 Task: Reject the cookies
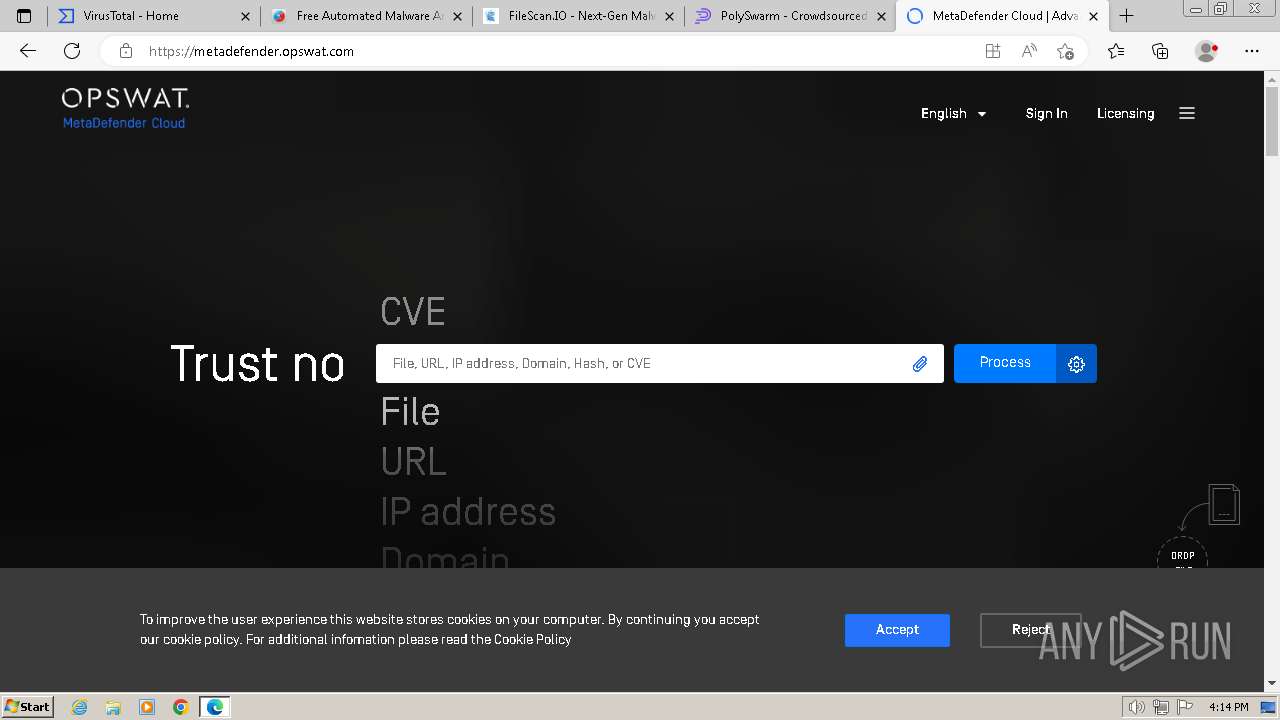(1031, 630)
